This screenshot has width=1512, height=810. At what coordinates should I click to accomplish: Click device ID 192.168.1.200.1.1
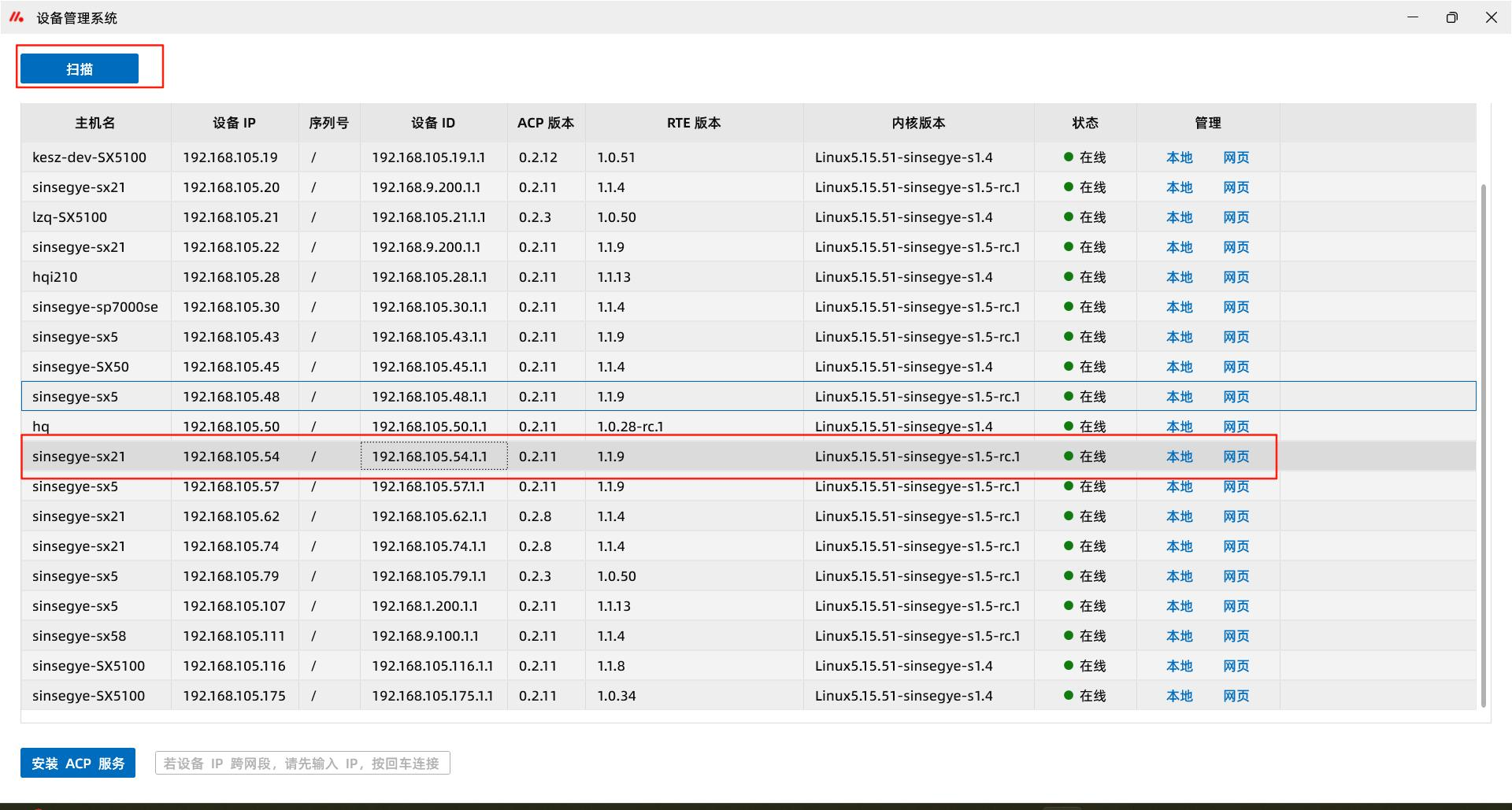(x=425, y=606)
